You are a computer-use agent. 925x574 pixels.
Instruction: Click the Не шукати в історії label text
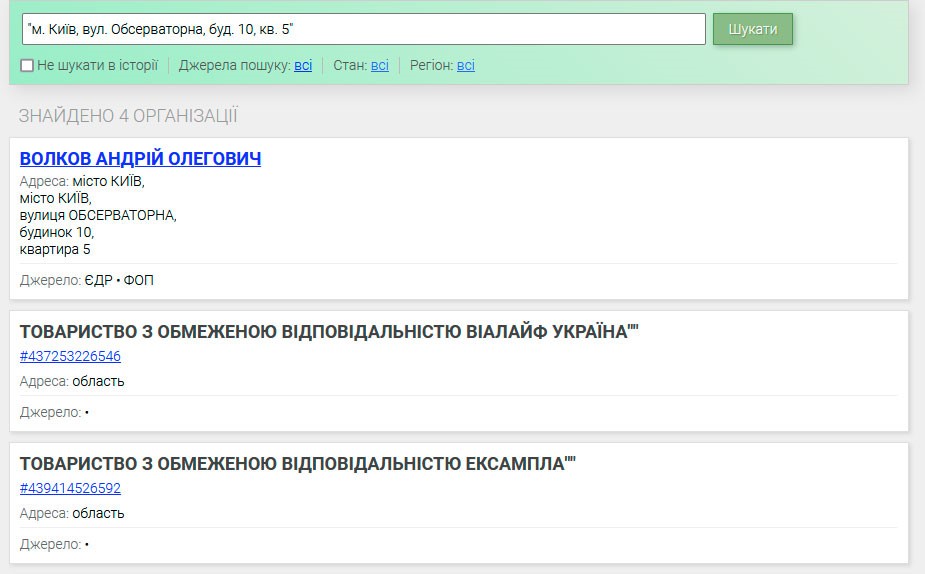[x=97, y=66]
